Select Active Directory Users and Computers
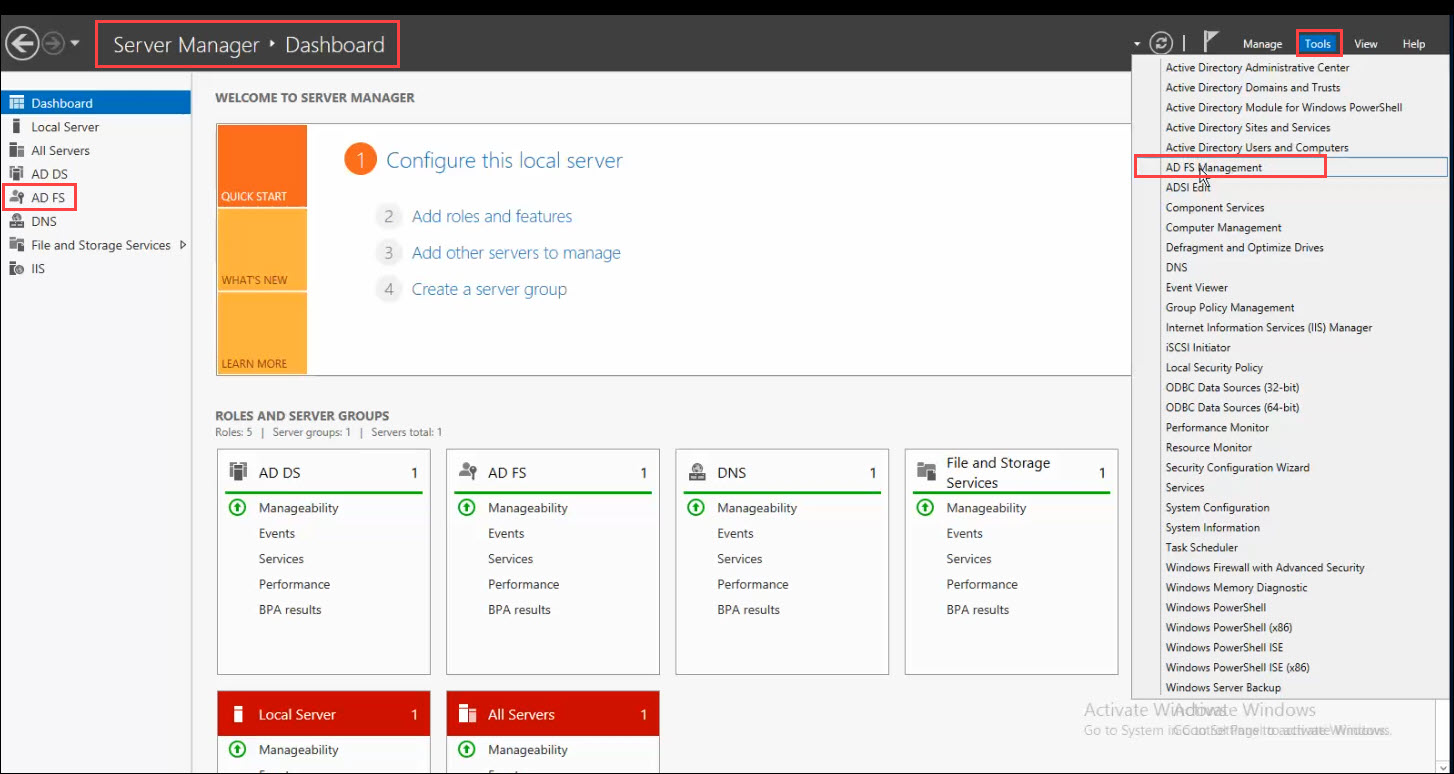Image resolution: width=1454 pixels, height=774 pixels. click(x=1257, y=148)
